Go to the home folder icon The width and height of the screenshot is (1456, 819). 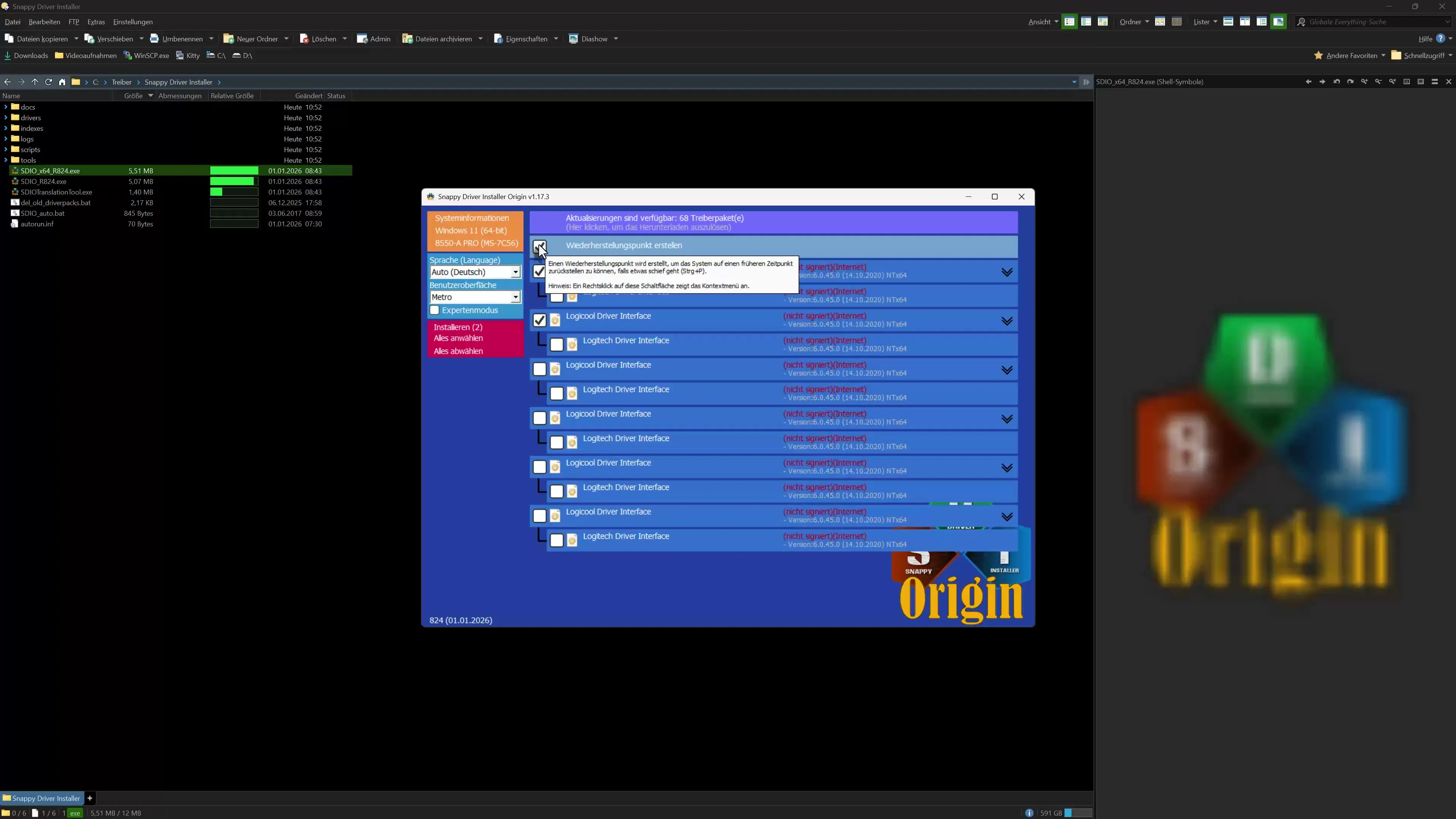[62, 82]
